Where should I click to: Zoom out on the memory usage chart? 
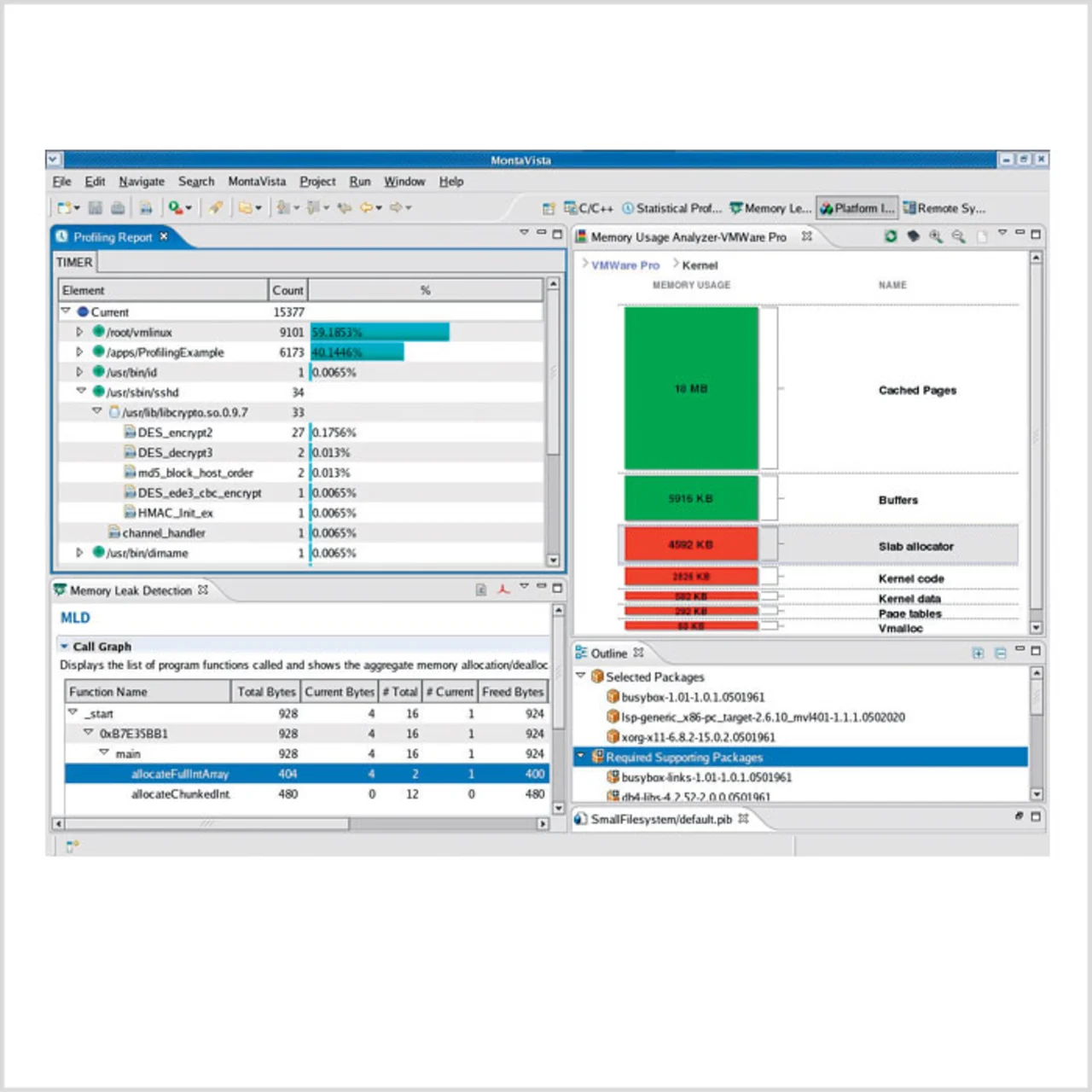click(958, 236)
